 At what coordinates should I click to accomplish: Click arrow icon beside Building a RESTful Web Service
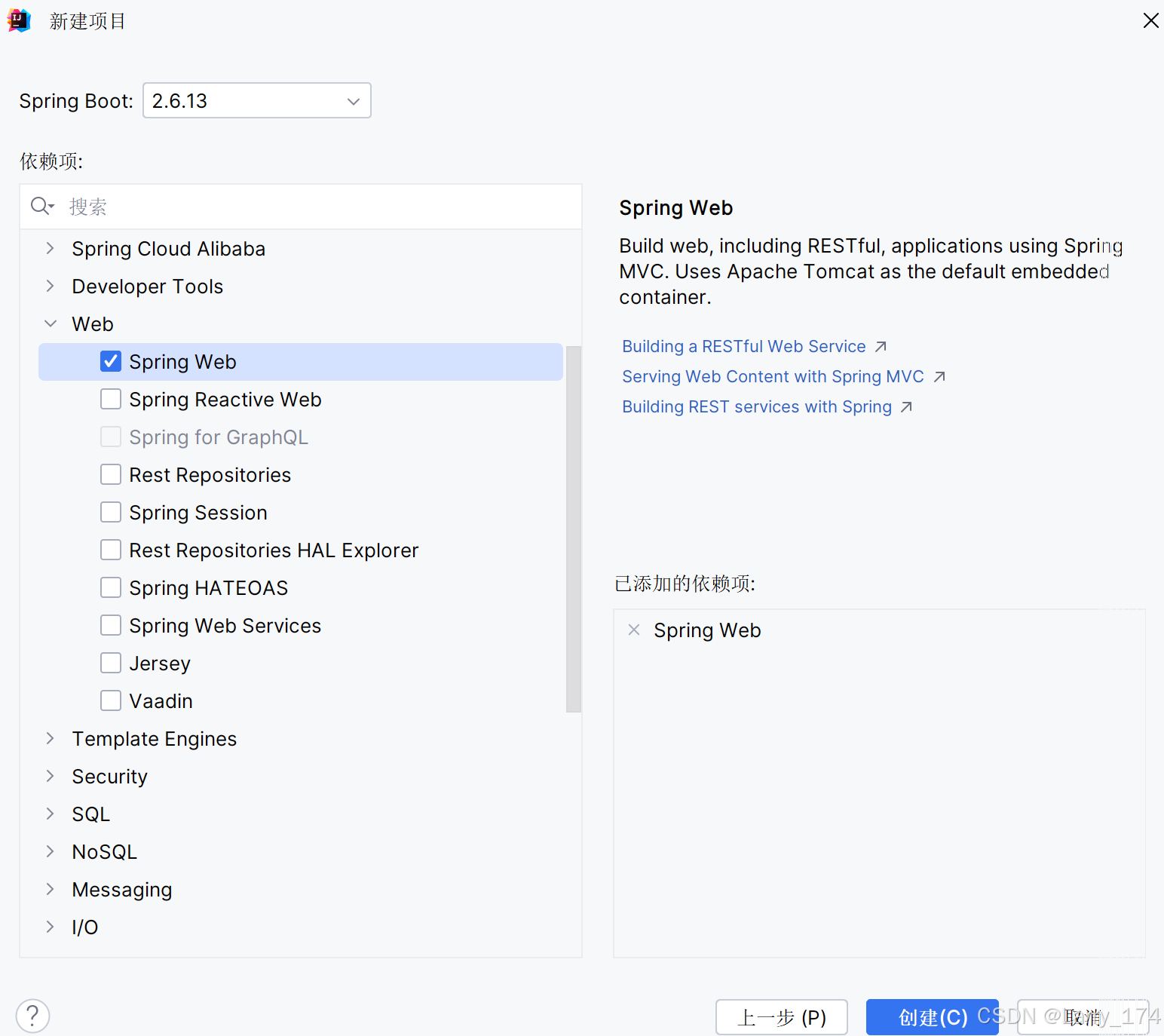coord(881,347)
